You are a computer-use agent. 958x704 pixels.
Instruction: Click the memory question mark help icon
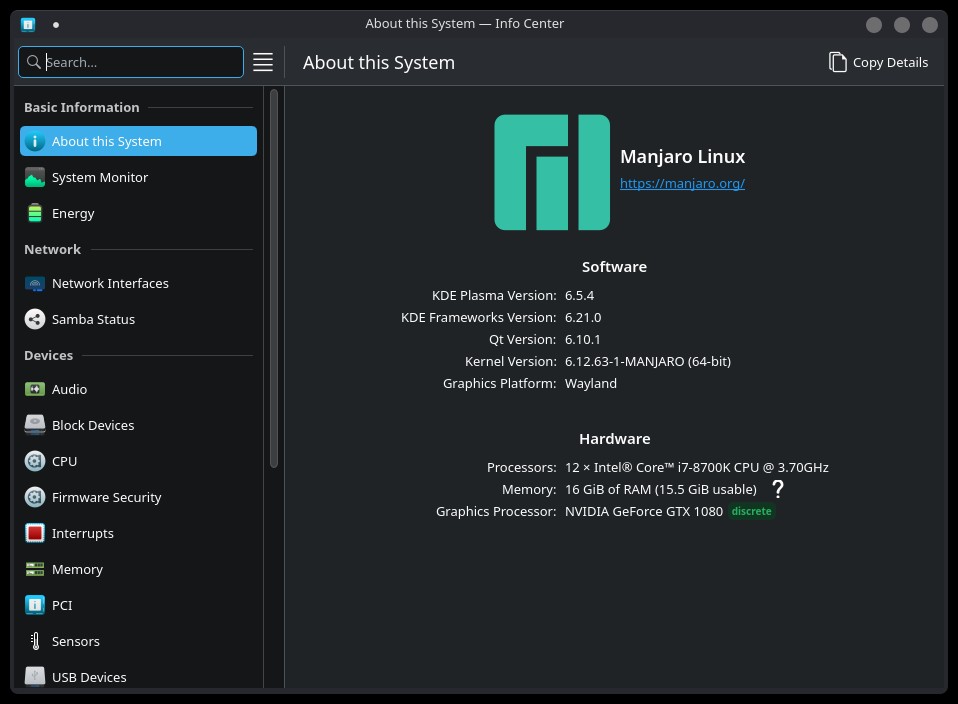(777, 489)
